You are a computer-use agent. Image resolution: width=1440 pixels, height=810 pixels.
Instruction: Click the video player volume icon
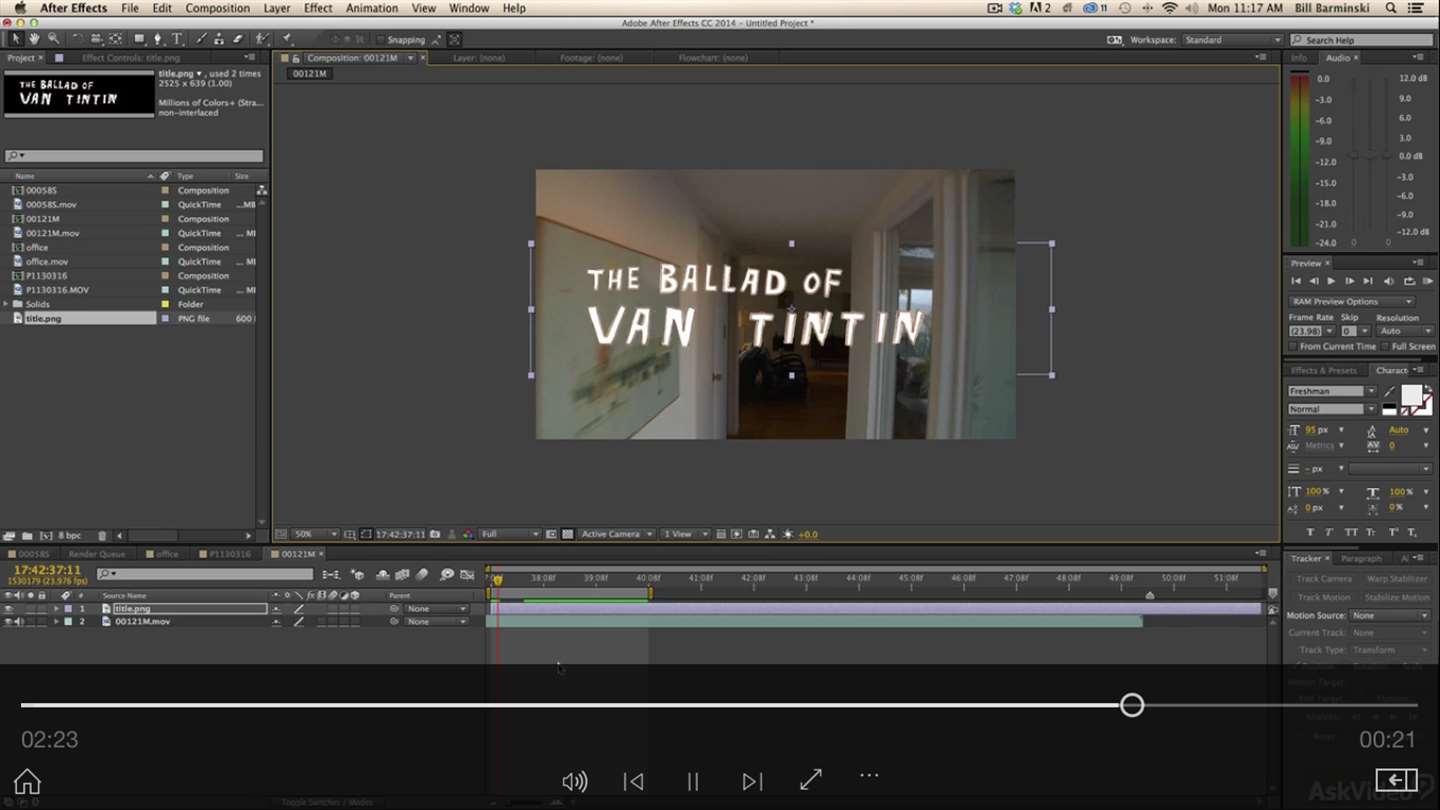click(x=575, y=781)
